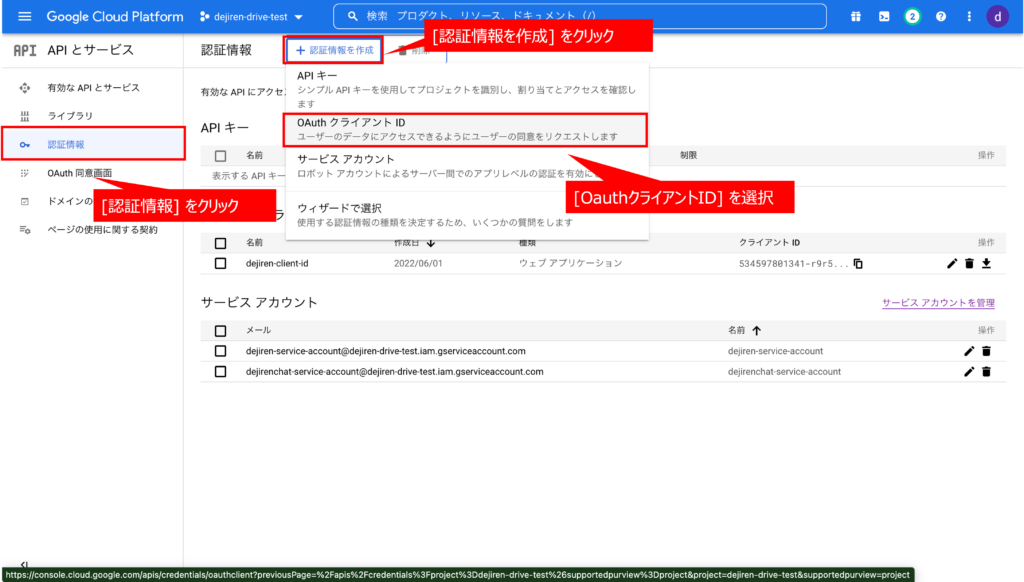The height and width of the screenshot is (582, 1024).
Task: Toggle the 作成日 sort arrow in OAuth table
Action: tap(431, 243)
